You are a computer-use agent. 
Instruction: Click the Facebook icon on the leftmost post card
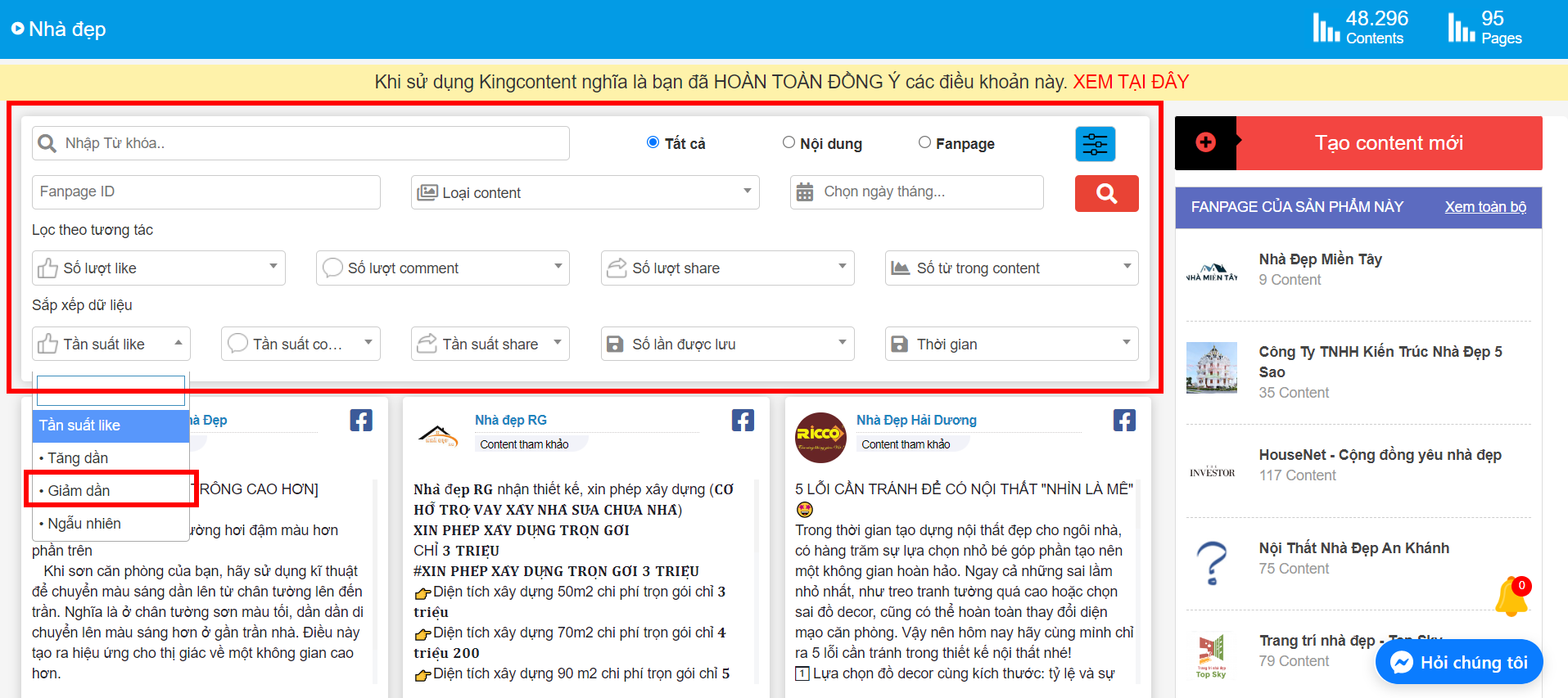[x=361, y=421]
